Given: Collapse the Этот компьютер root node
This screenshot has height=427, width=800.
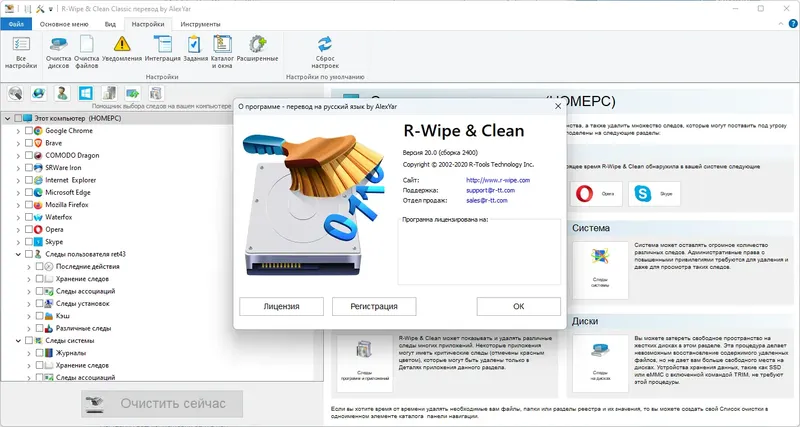Looking at the screenshot, I should (x=8, y=118).
